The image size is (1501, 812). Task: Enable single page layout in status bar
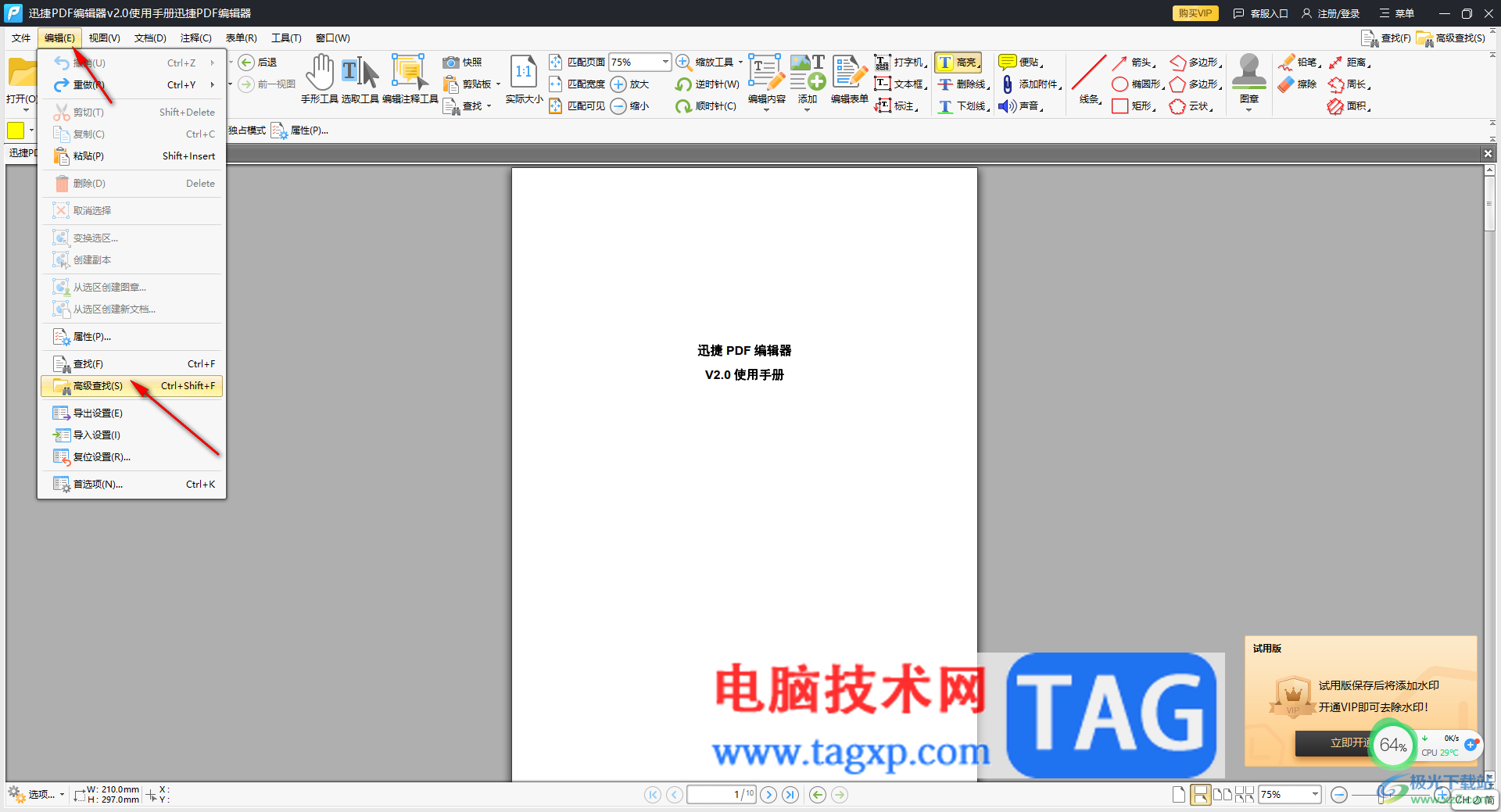coord(1179,795)
